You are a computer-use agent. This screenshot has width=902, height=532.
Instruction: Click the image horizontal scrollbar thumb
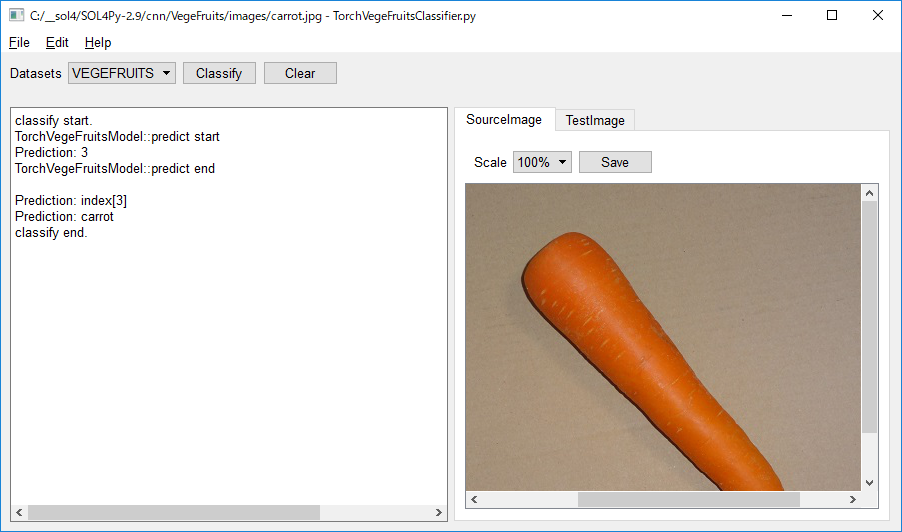point(689,499)
